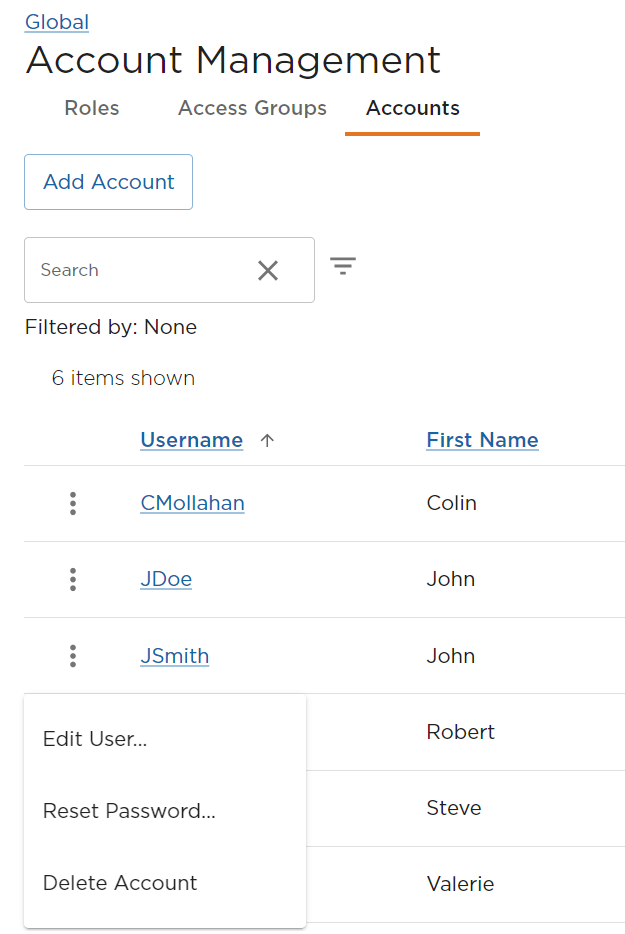The image size is (625, 934).
Task: Click the ascending sort arrow next to Username
Action: coord(267,440)
